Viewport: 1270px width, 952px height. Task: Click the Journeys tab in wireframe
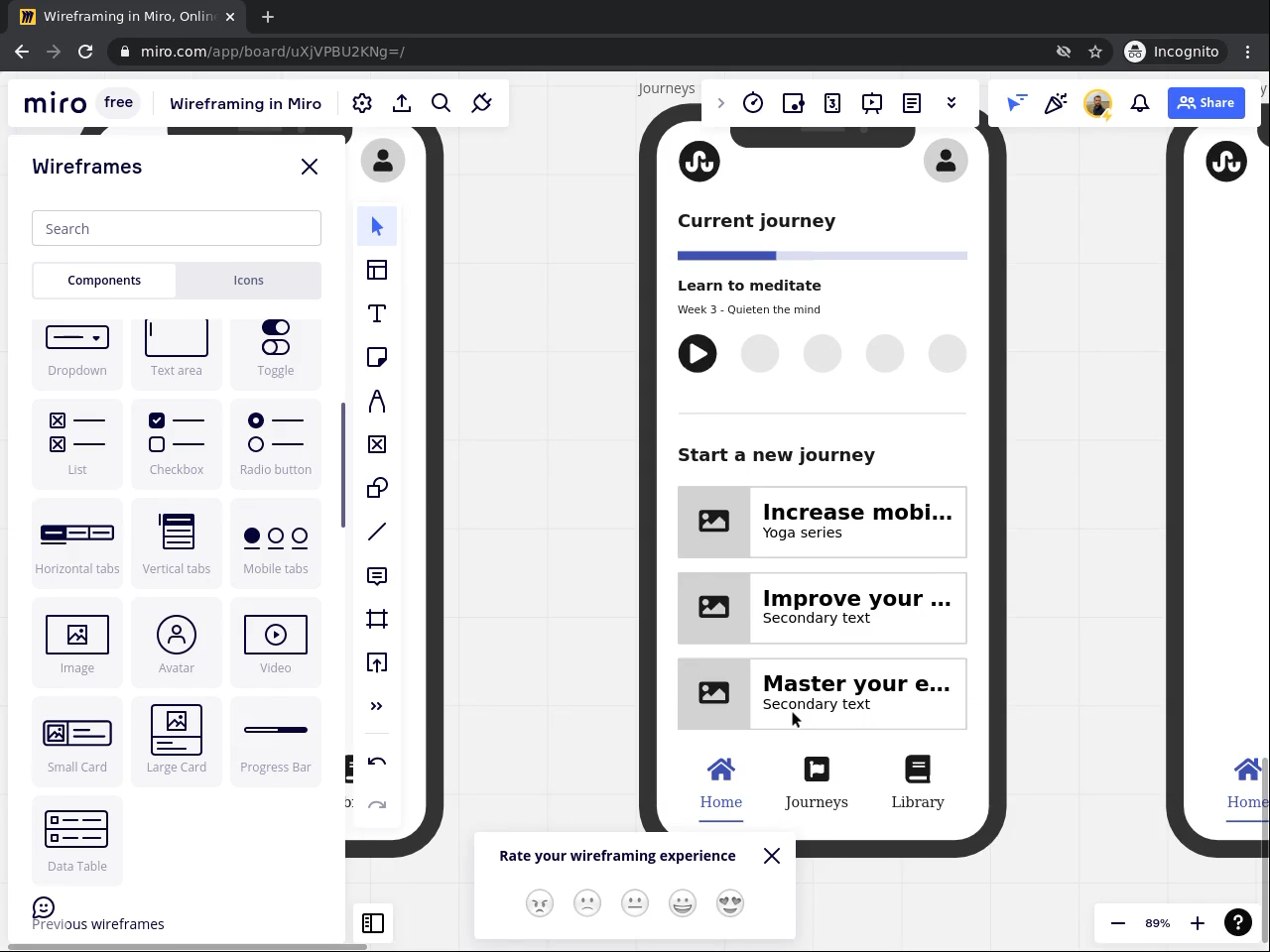click(x=817, y=783)
